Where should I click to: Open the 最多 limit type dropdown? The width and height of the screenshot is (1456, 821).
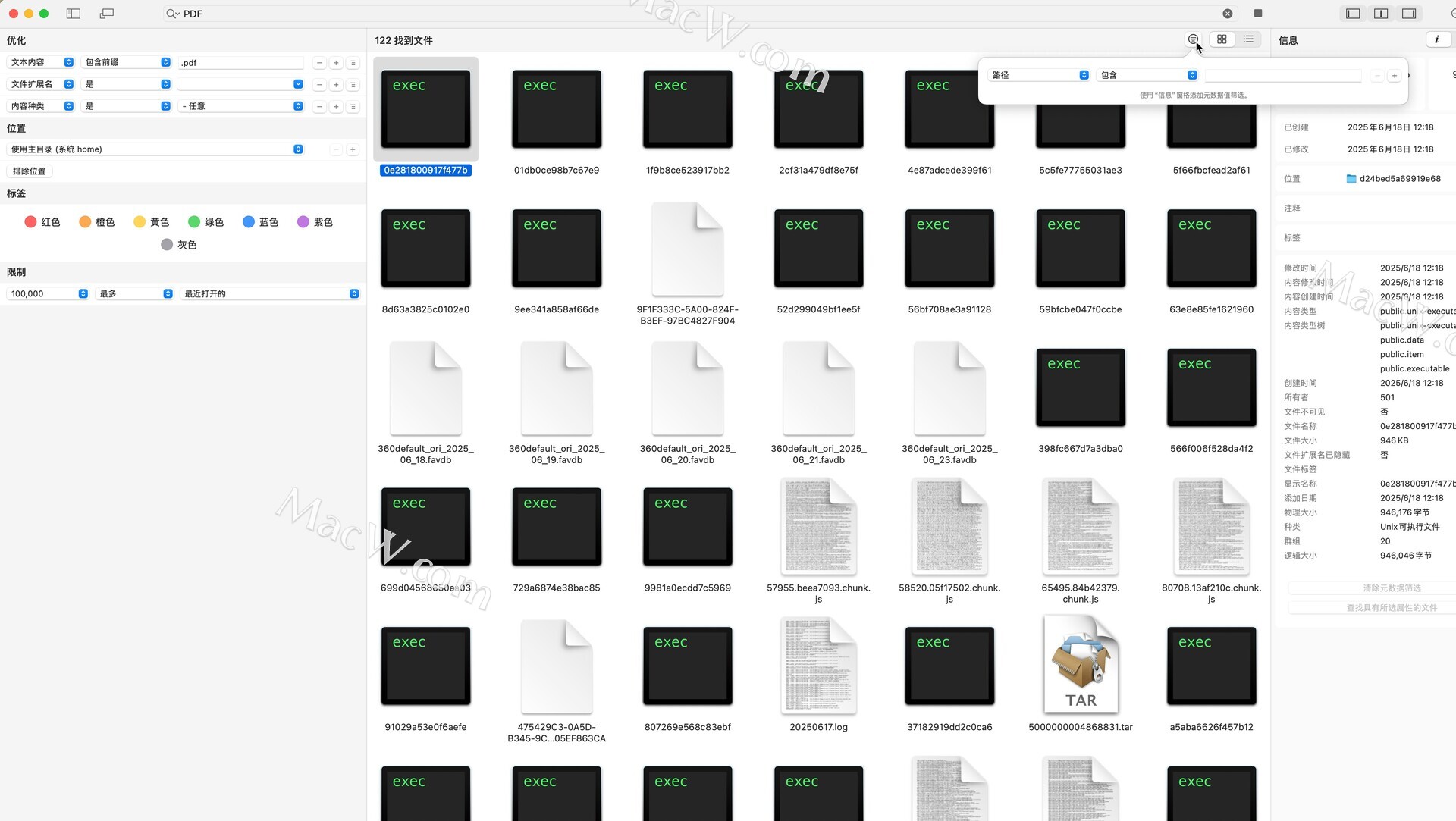point(135,294)
